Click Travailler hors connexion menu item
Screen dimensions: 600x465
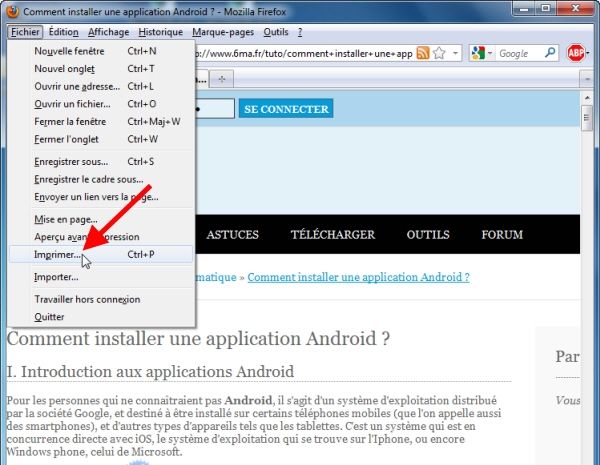click(x=87, y=298)
